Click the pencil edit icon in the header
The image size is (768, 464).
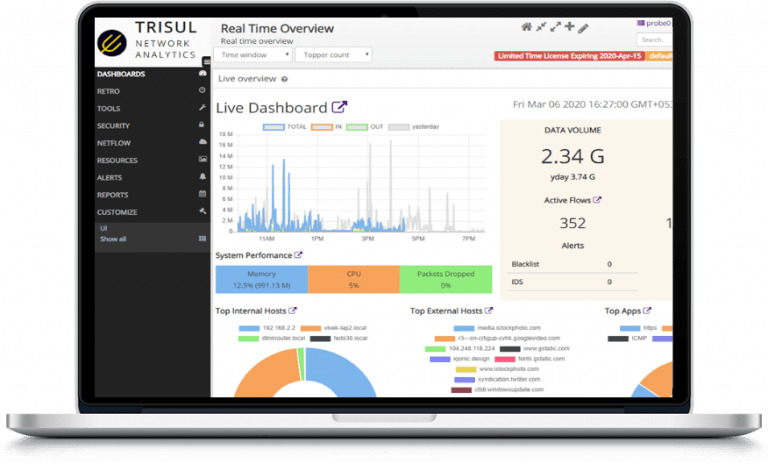pos(584,27)
